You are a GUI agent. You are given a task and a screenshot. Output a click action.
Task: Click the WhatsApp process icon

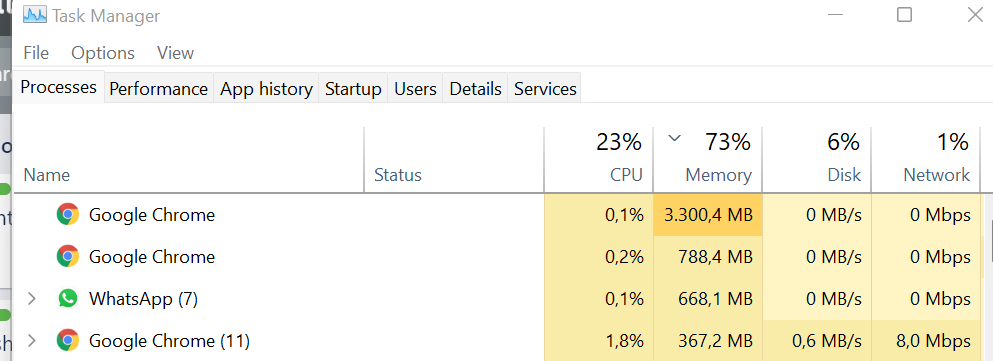pos(68,298)
